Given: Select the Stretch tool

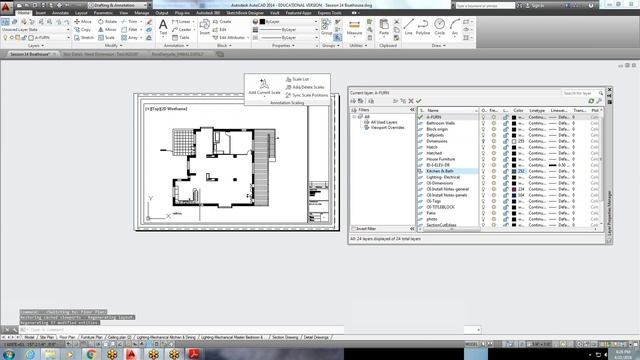Looking at the screenshot, I should point(84,38).
